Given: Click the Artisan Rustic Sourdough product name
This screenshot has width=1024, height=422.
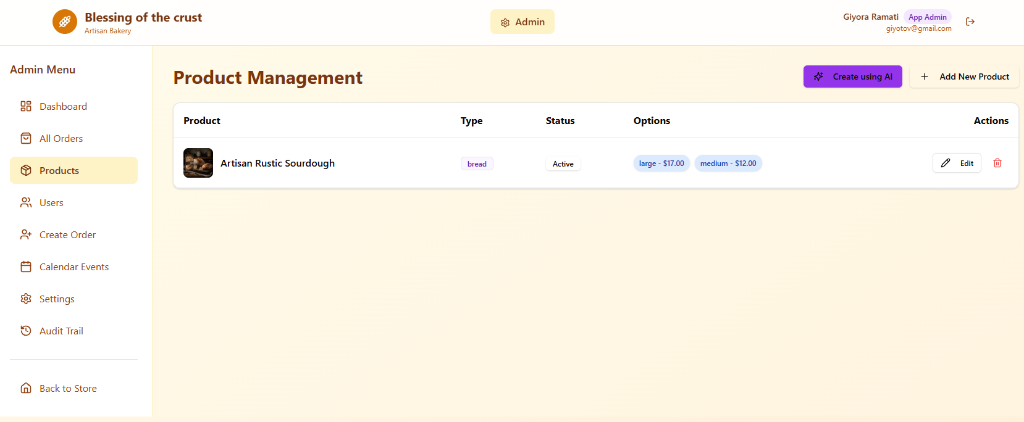Looking at the screenshot, I should [278, 163].
